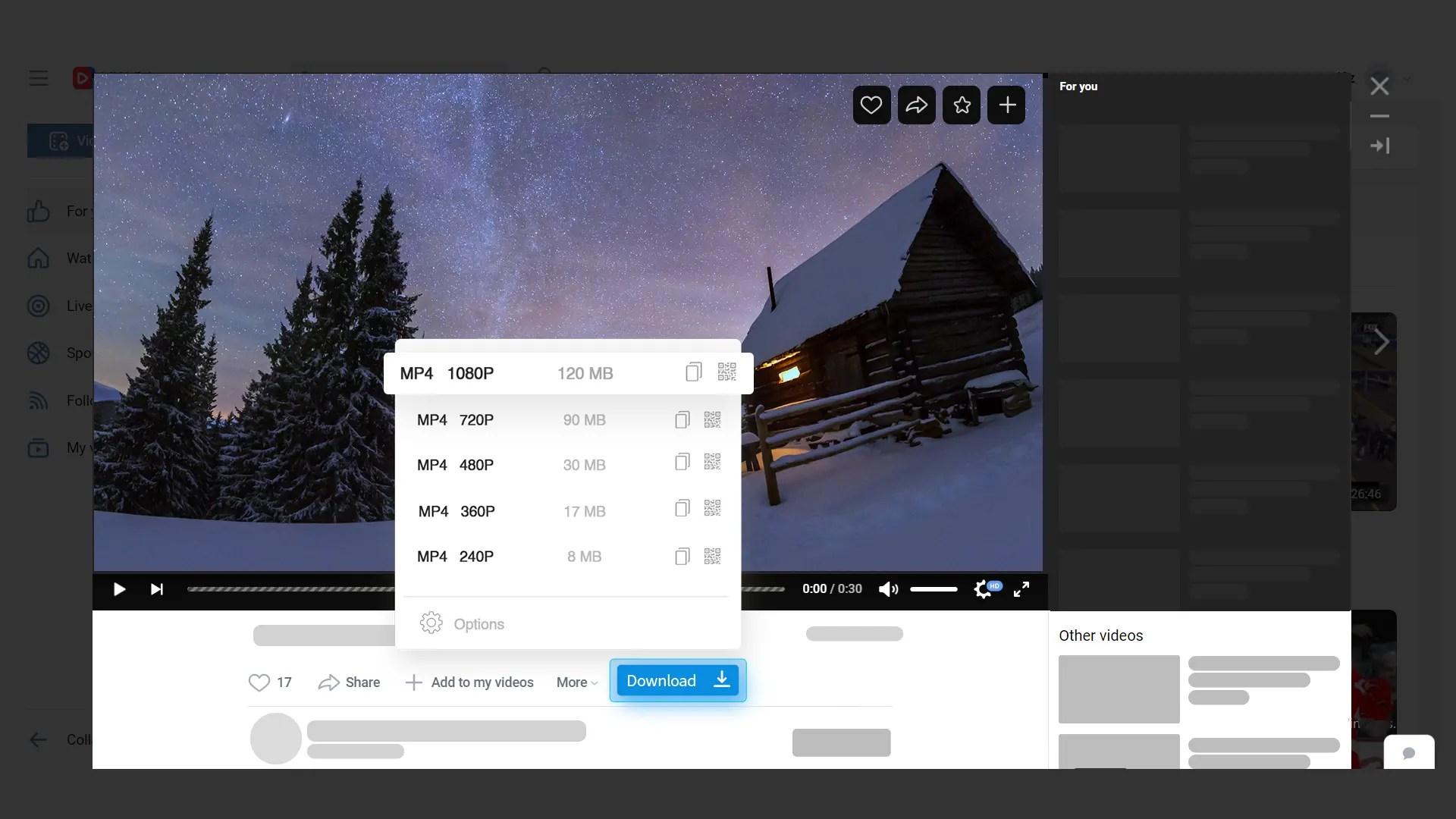The height and width of the screenshot is (819, 1456).
Task: Click the plus add icon over video
Action: coord(1006,105)
